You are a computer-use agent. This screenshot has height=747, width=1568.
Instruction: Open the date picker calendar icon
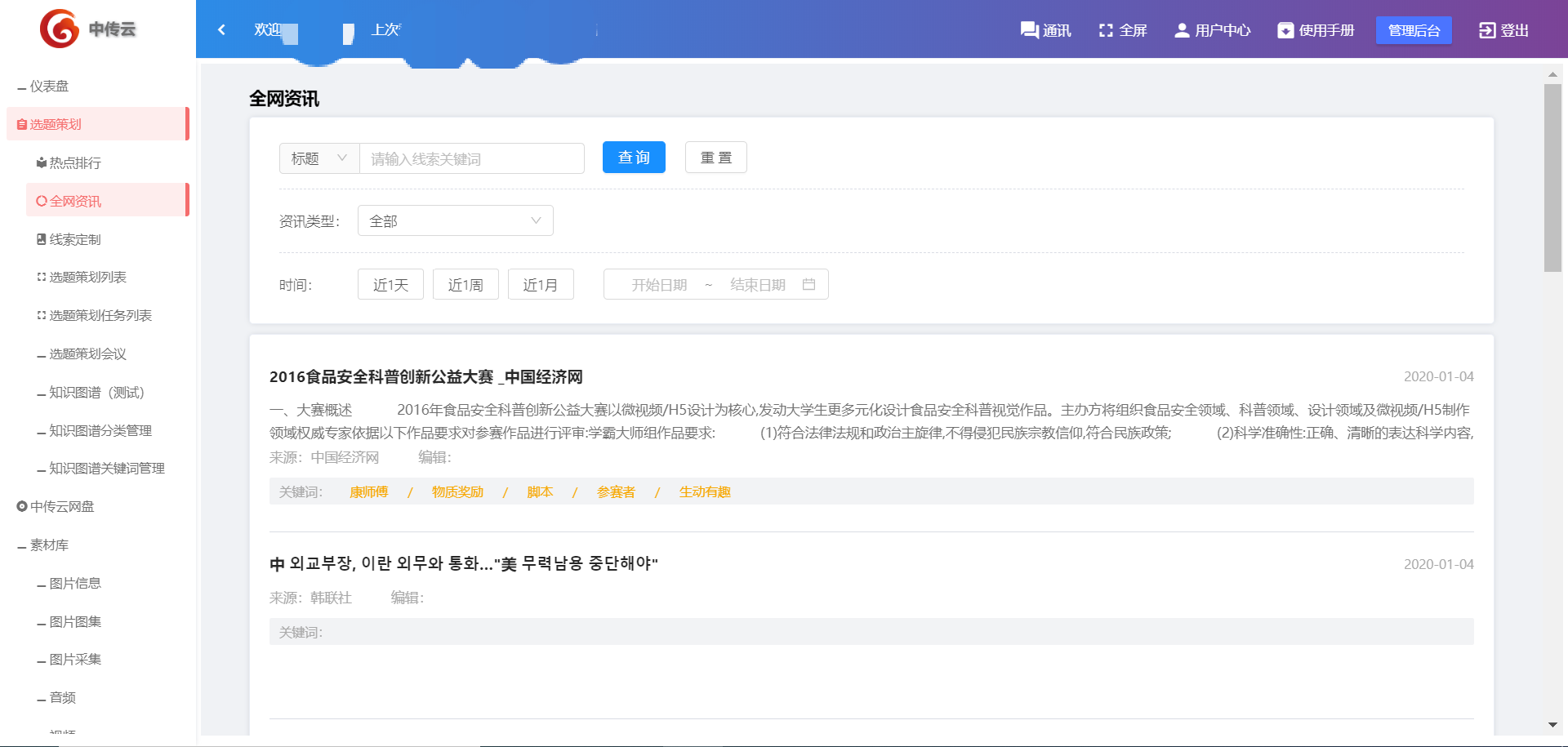[x=809, y=284]
